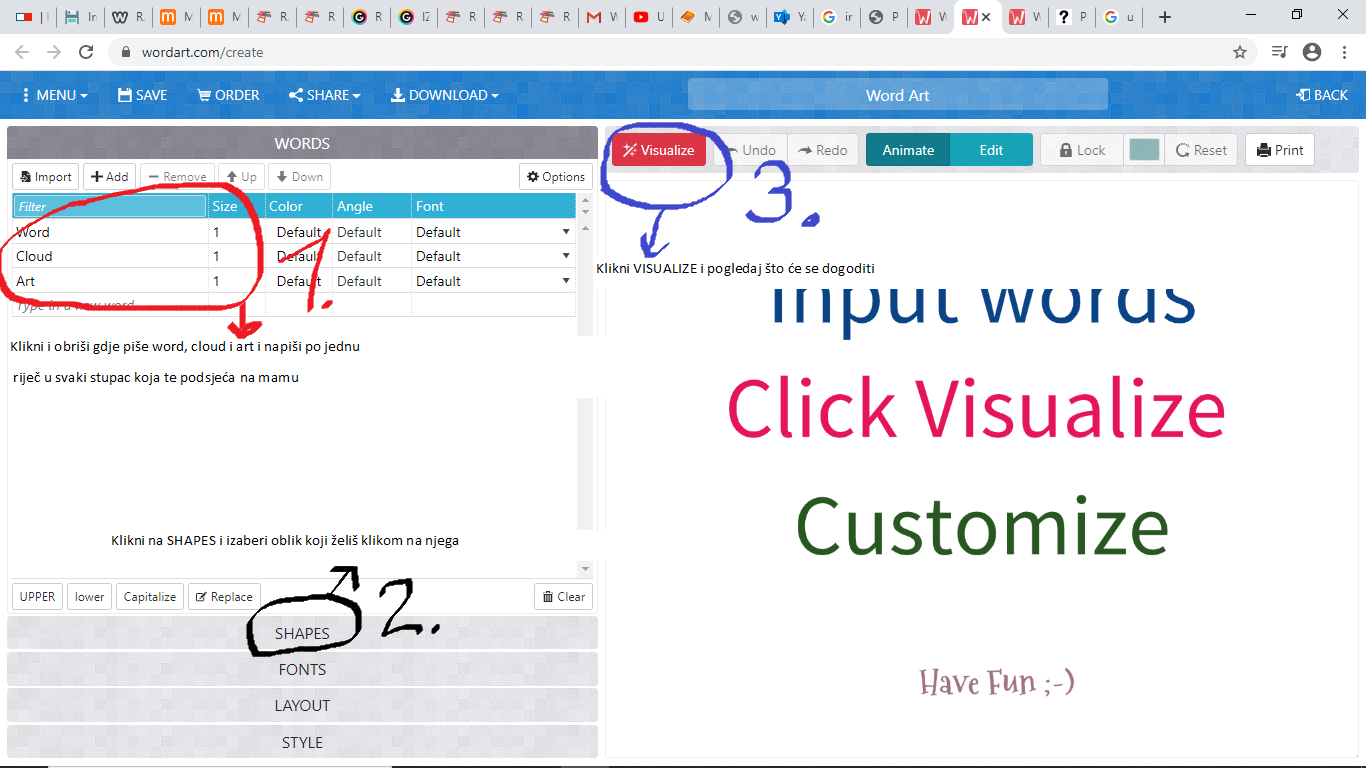Click ORDER in the top bar

pyautogui.click(x=228, y=95)
